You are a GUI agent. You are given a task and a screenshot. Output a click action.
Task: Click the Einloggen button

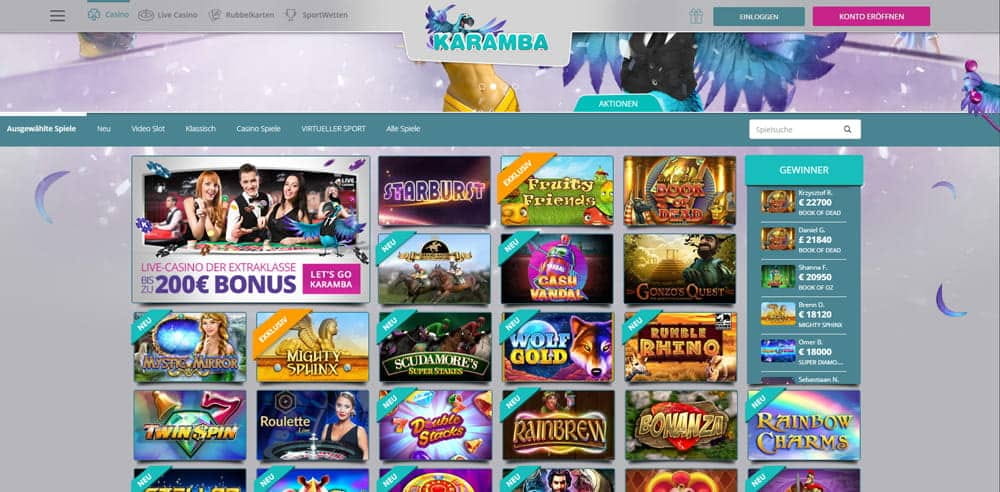pos(759,17)
